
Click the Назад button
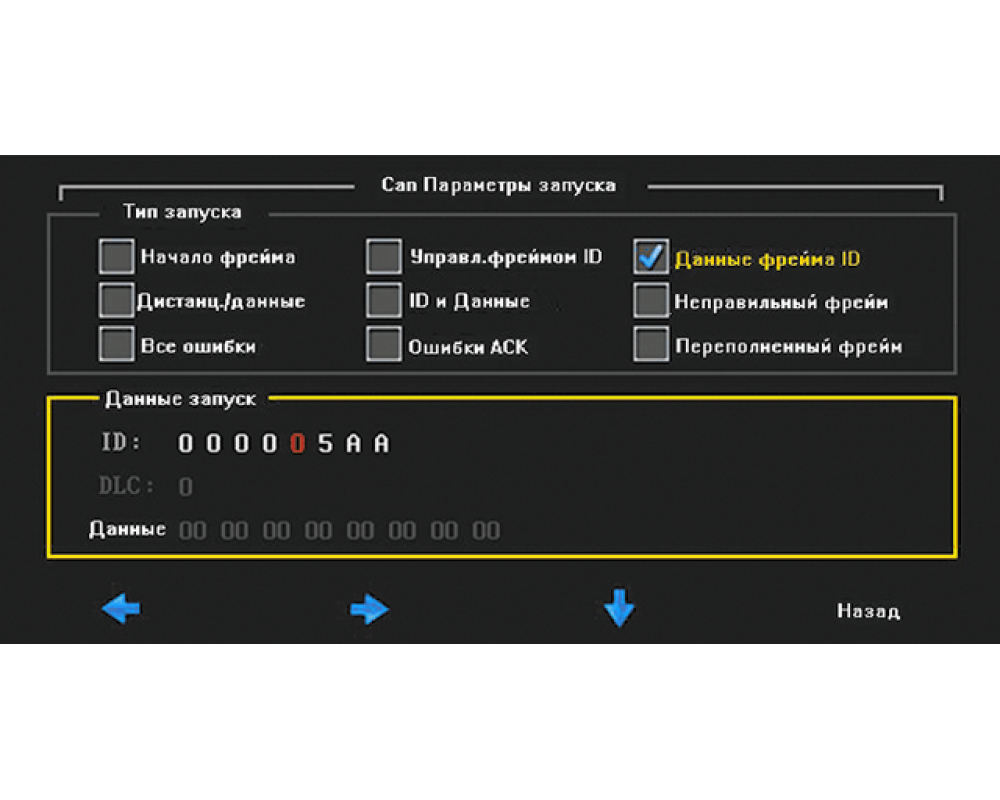(x=867, y=610)
